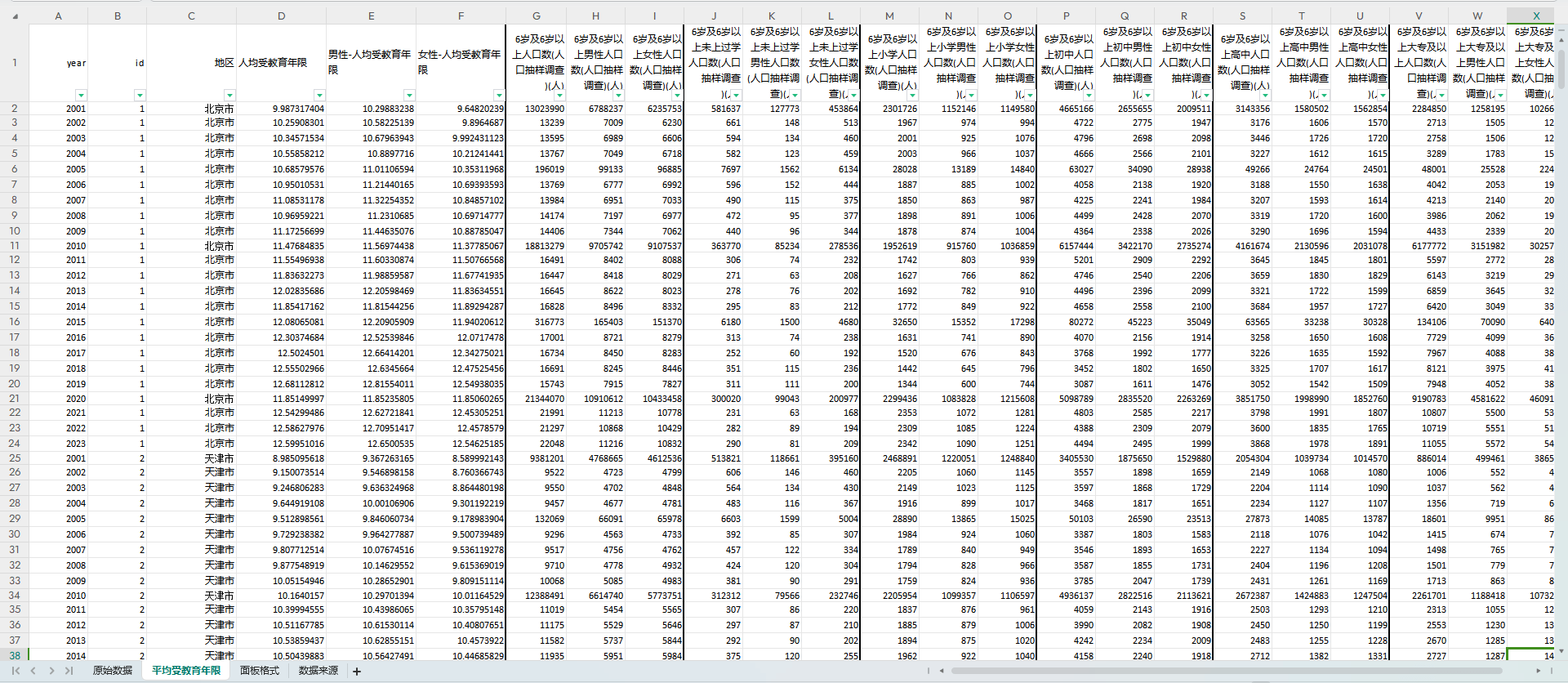Add a new sheet with the plus icon
Image resolution: width=1568 pixels, height=683 pixels.
point(357,672)
